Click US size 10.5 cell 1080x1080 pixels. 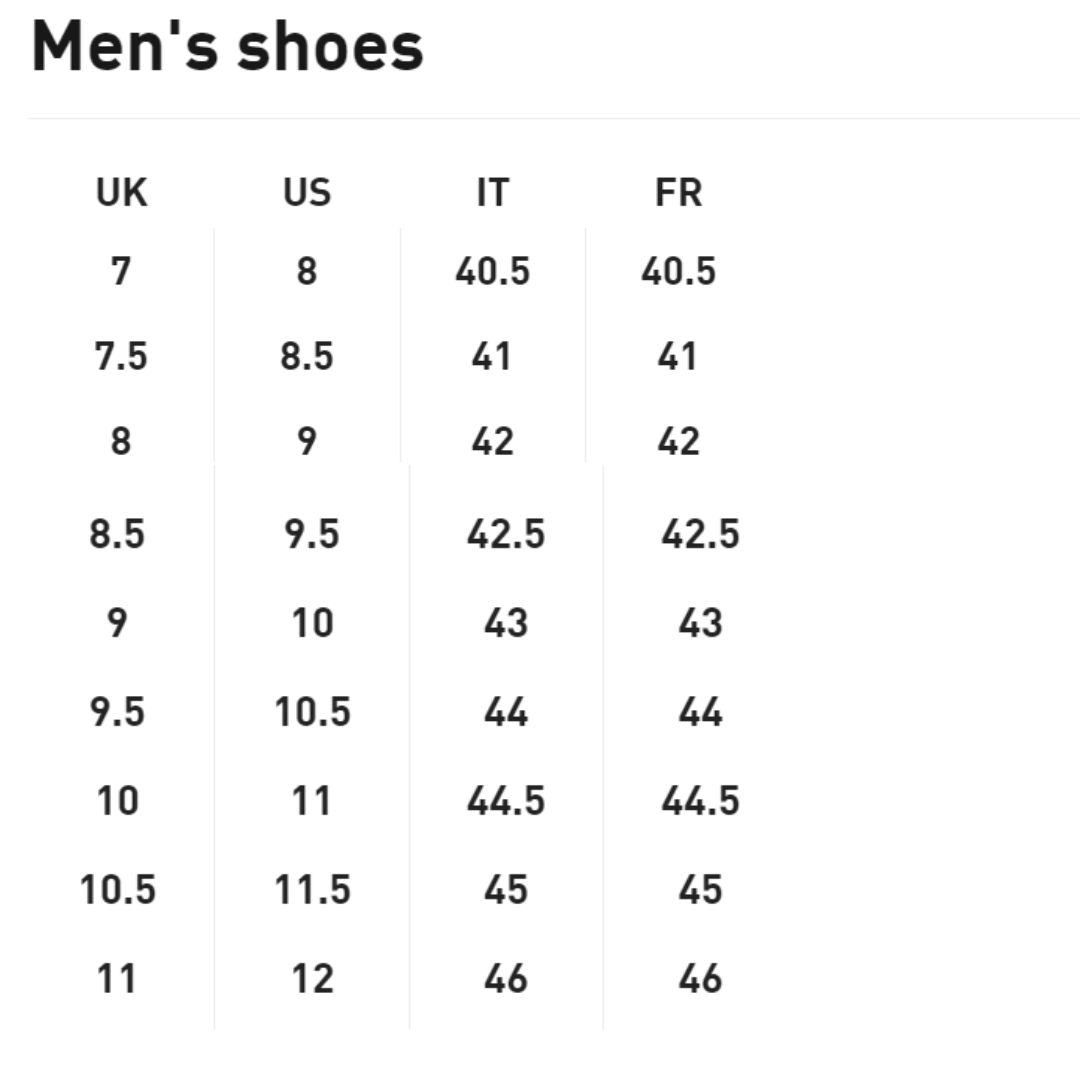313,712
